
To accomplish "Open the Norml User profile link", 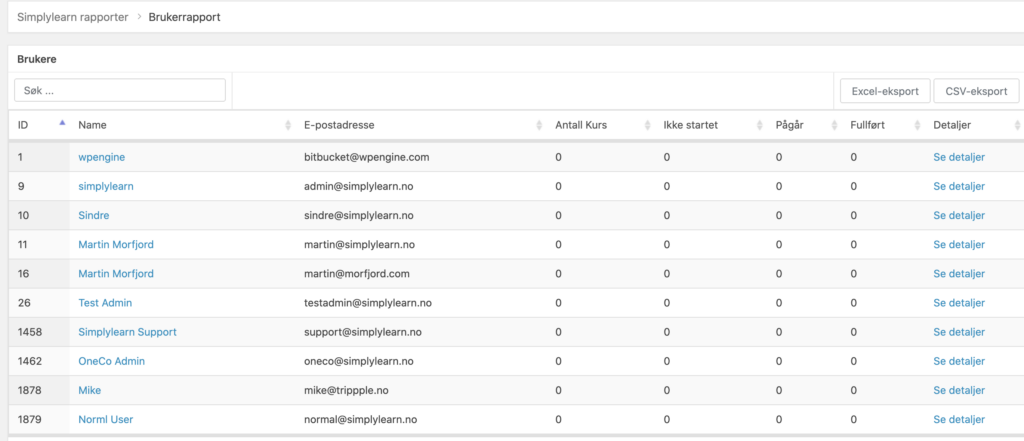I will (105, 419).
